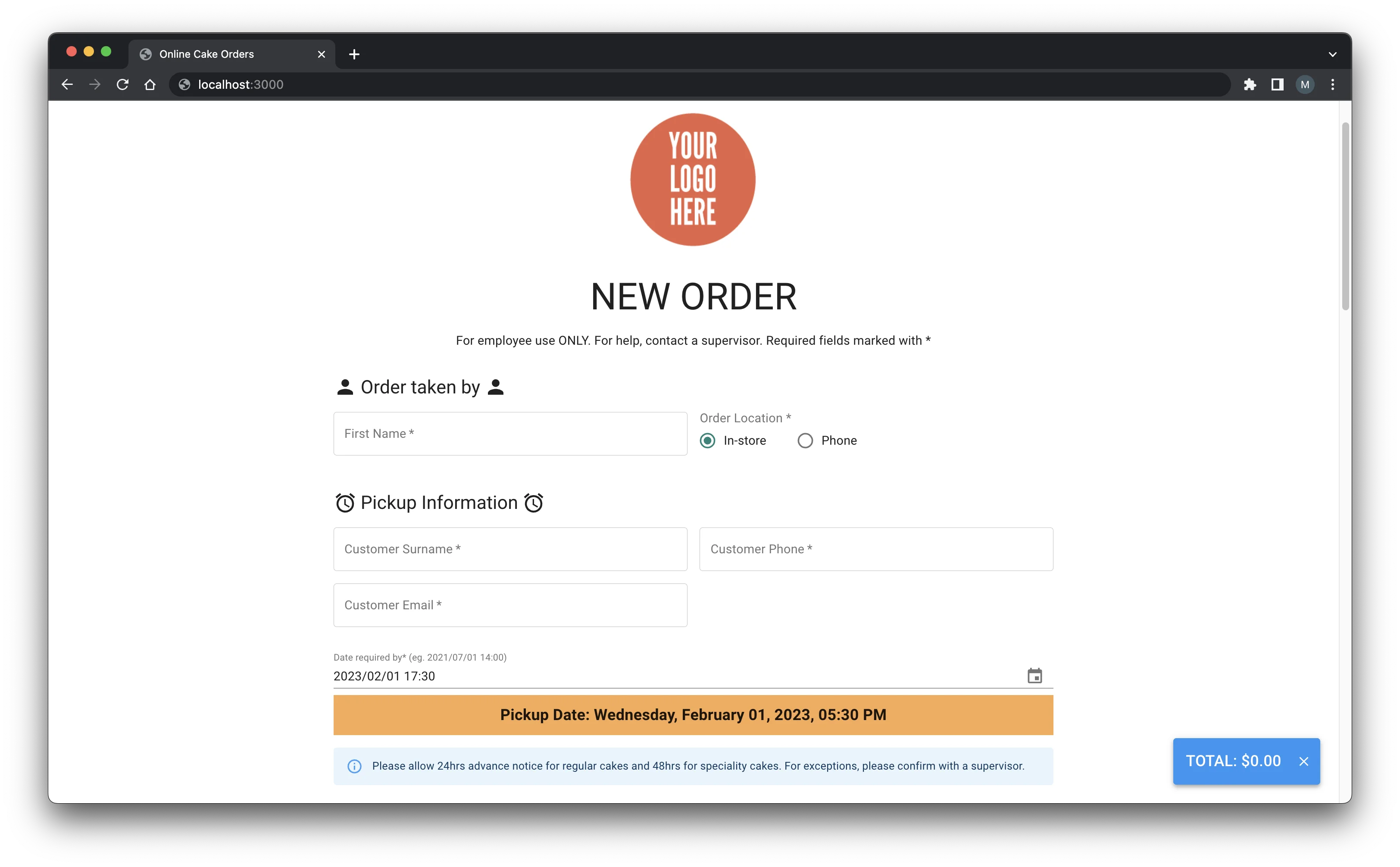1400x867 pixels.
Task: Click the Customer Email input field
Action: [x=510, y=605]
